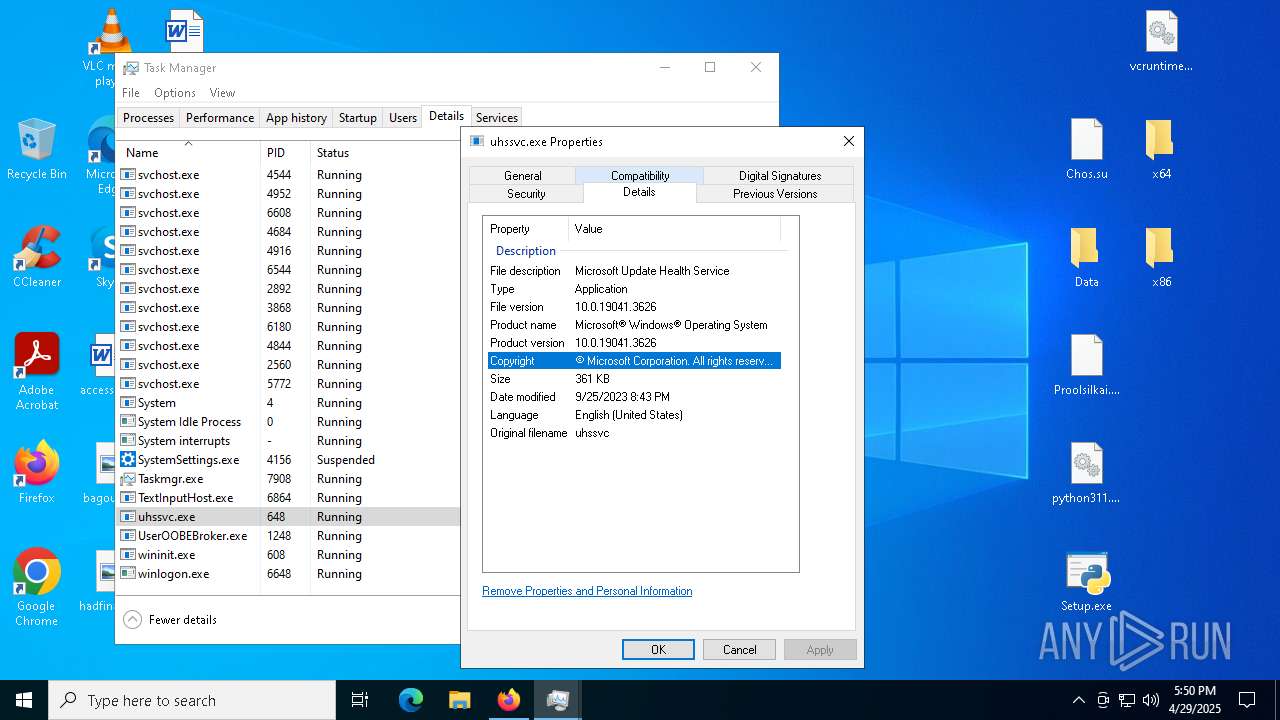Select the File description property row

(634, 271)
